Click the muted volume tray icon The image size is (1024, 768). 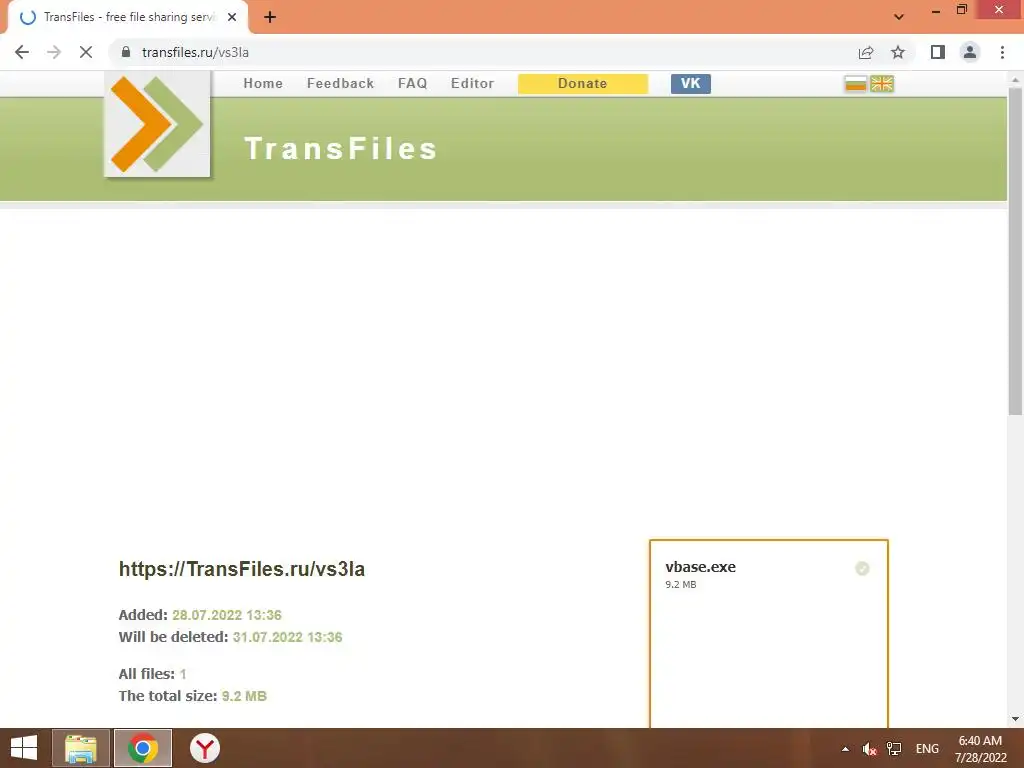coord(869,749)
